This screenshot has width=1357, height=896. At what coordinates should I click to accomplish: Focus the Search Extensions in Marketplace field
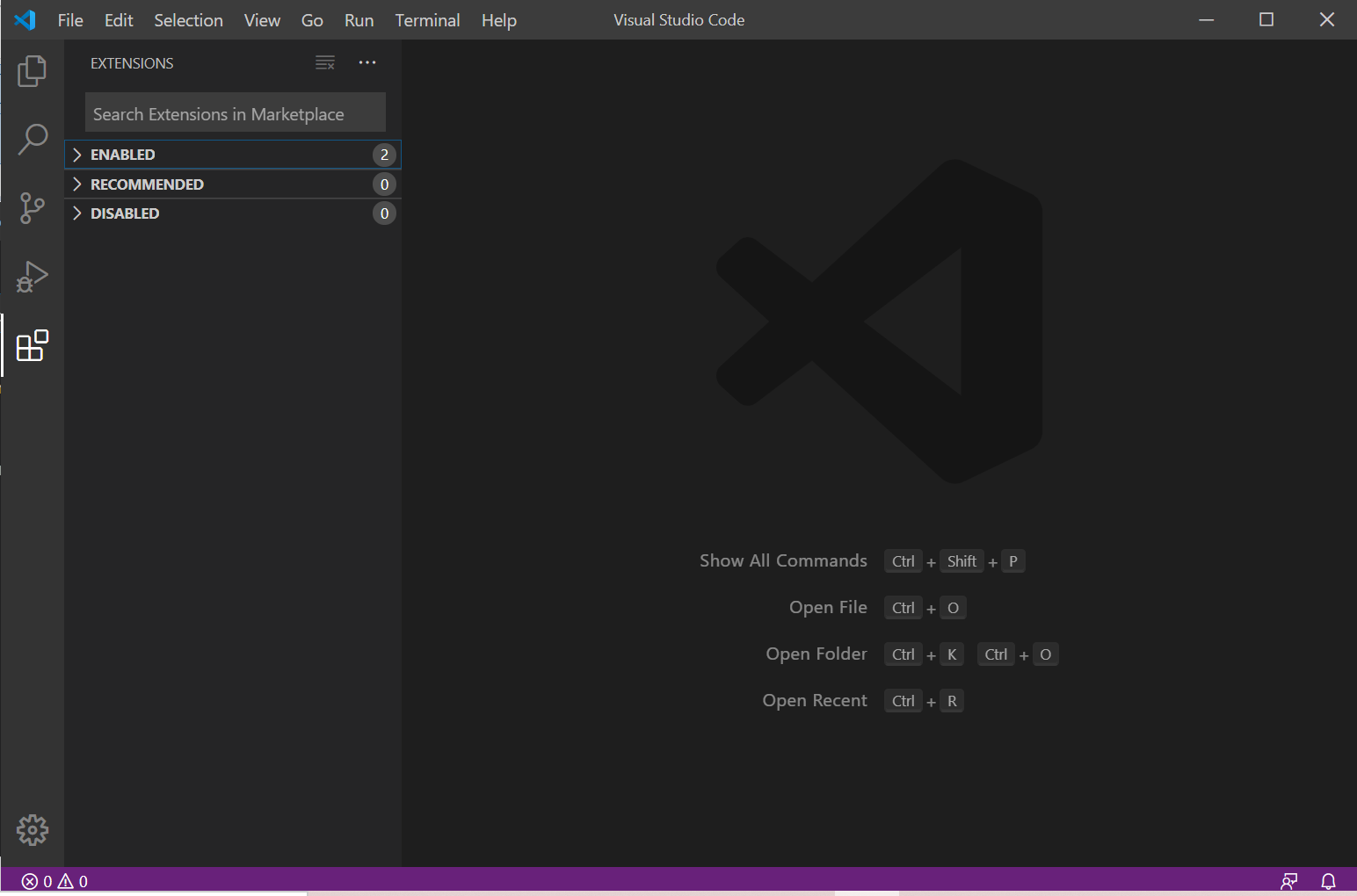[x=236, y=112]
